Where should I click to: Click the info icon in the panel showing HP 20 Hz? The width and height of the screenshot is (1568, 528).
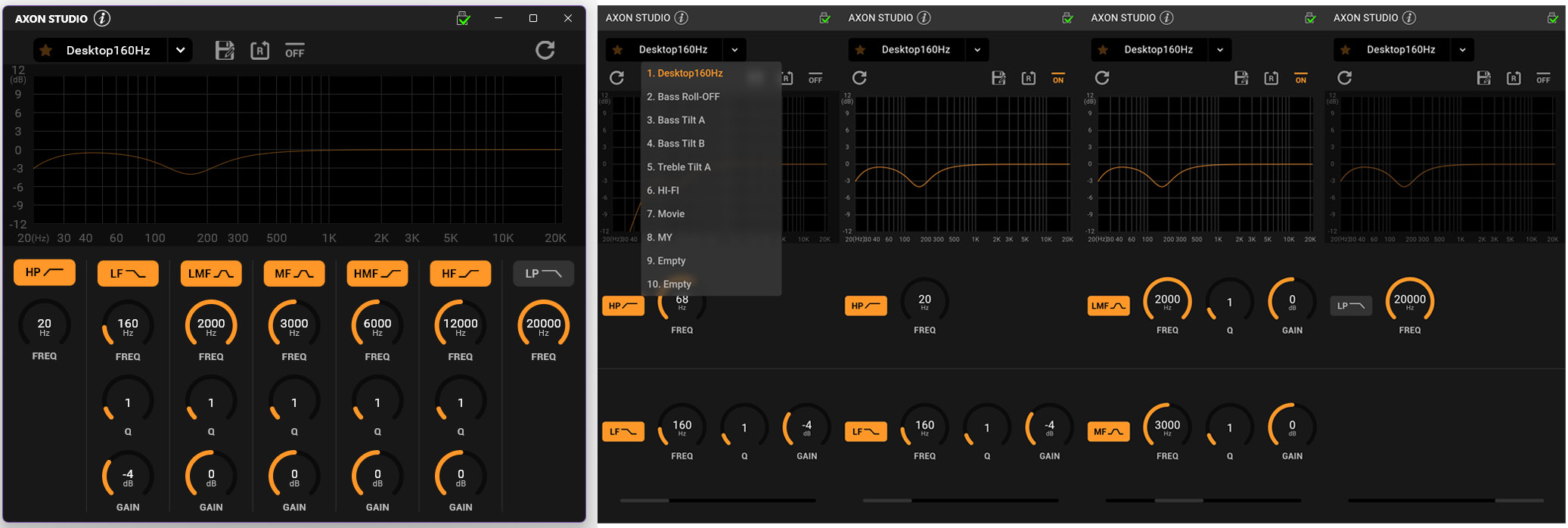(924, 17)
